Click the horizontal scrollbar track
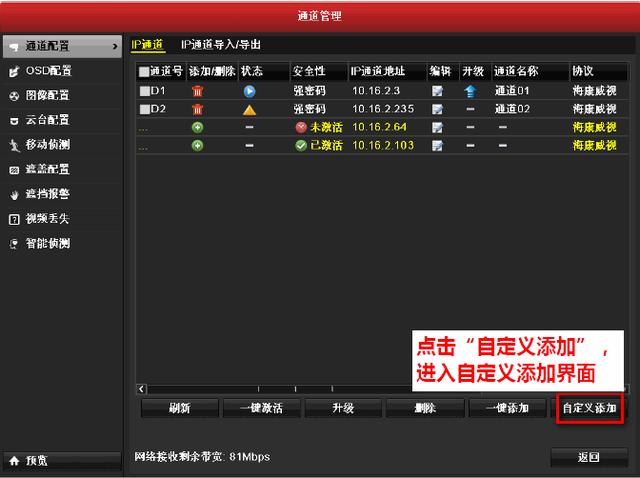Viewport: 640px width, 478px height. pos(279,389)
